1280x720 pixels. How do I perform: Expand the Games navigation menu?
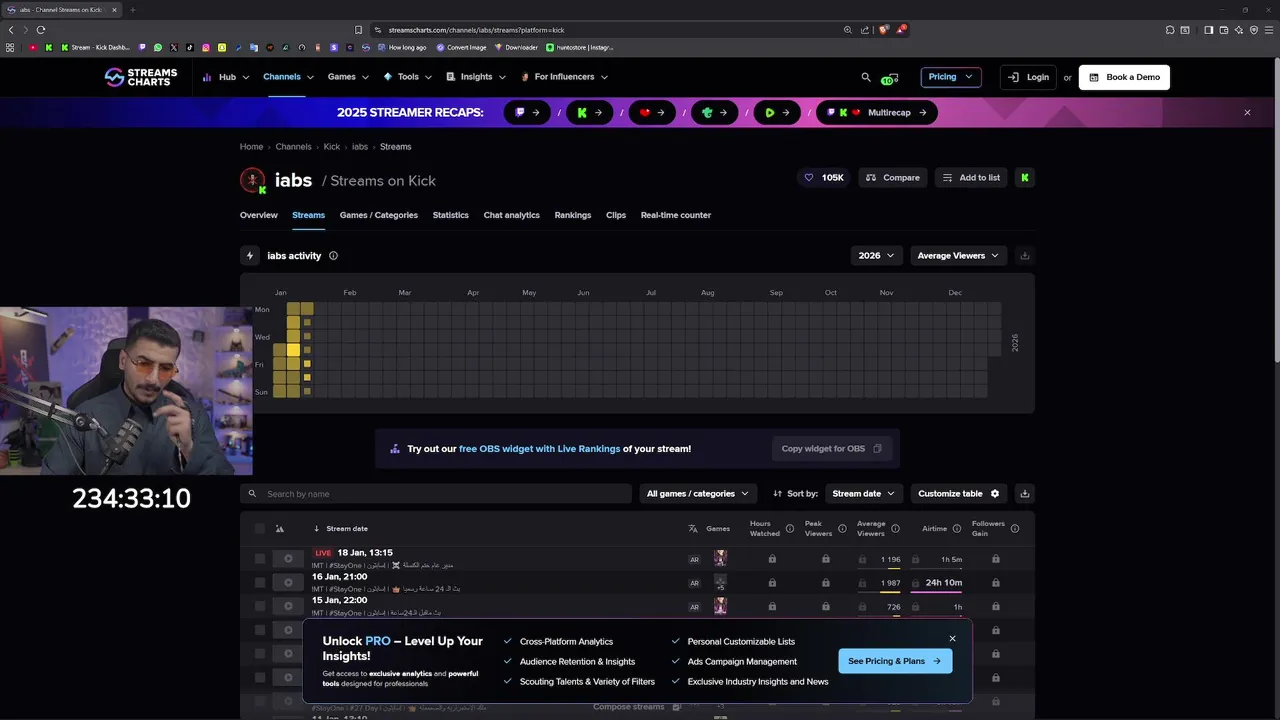(348, 77)
